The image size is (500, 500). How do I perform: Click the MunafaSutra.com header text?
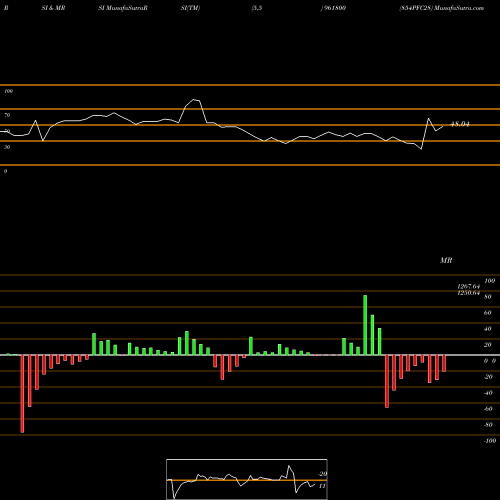pos(459,8)
